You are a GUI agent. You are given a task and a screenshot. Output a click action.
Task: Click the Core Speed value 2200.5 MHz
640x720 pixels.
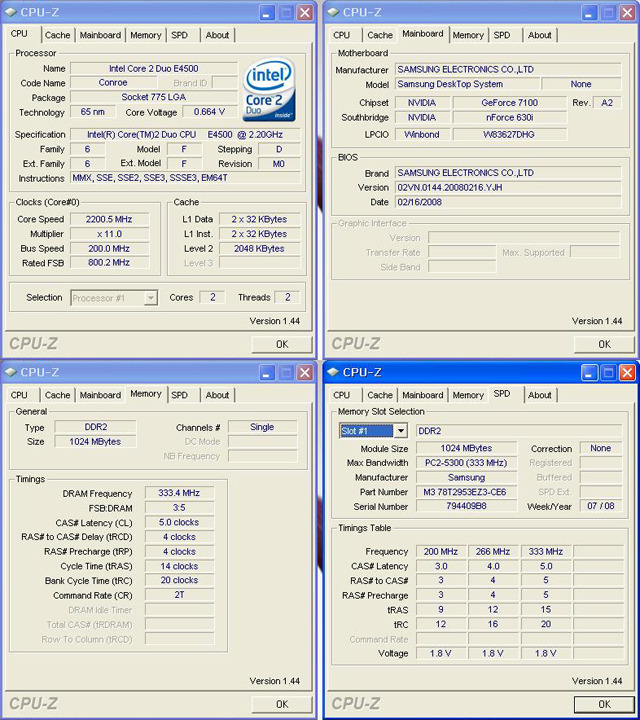click(109, 219)
